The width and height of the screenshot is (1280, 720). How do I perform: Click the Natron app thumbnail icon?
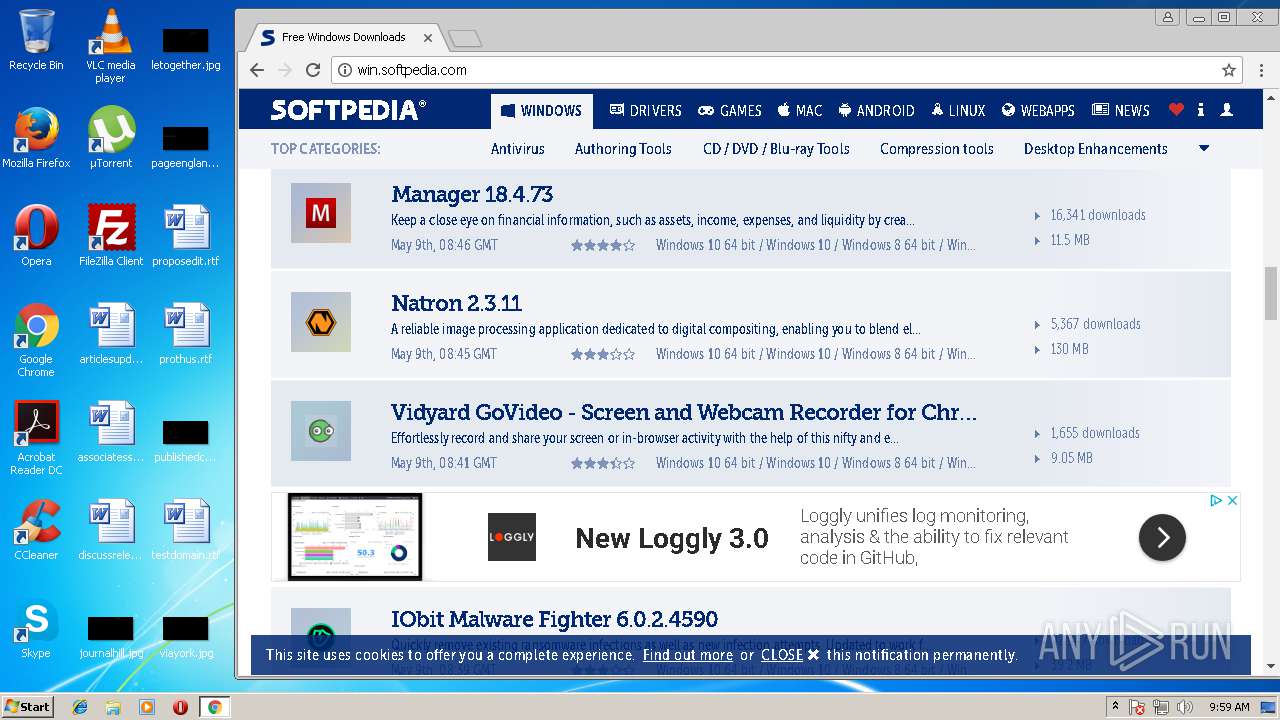(x=321, y=322)
